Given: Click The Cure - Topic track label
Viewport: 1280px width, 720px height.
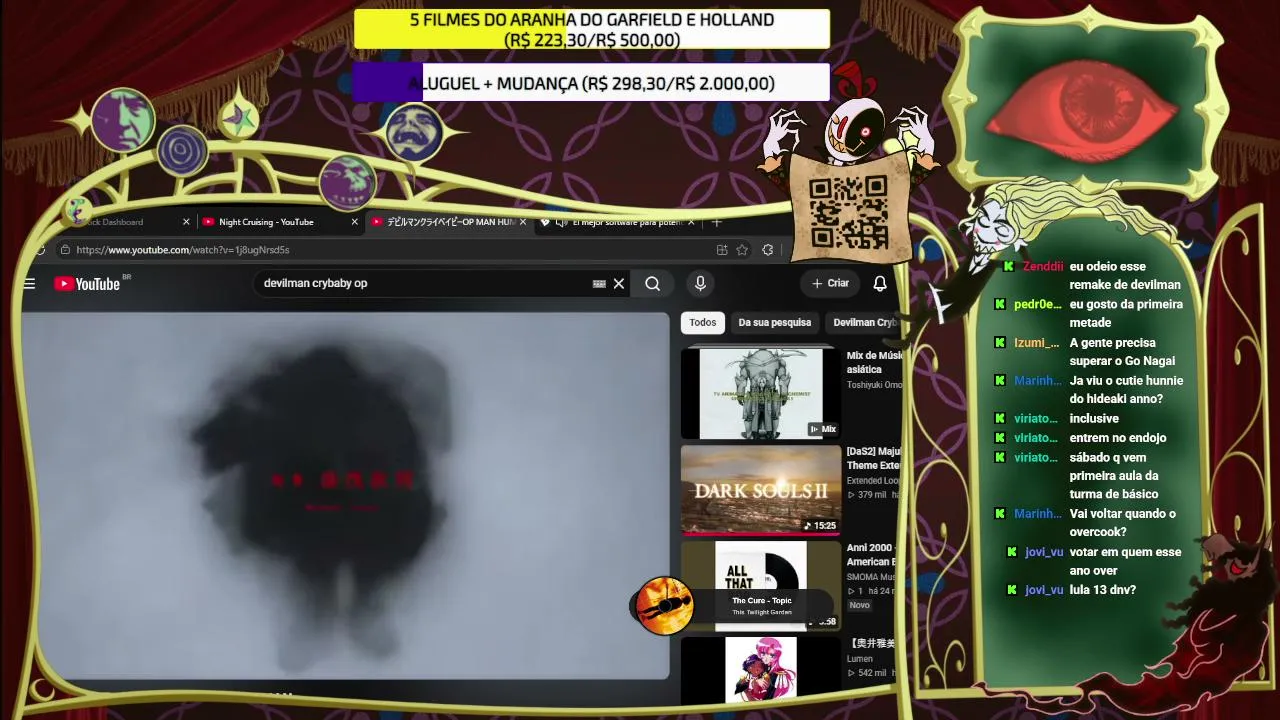Looking at the screenshot, I should [762, 601].
